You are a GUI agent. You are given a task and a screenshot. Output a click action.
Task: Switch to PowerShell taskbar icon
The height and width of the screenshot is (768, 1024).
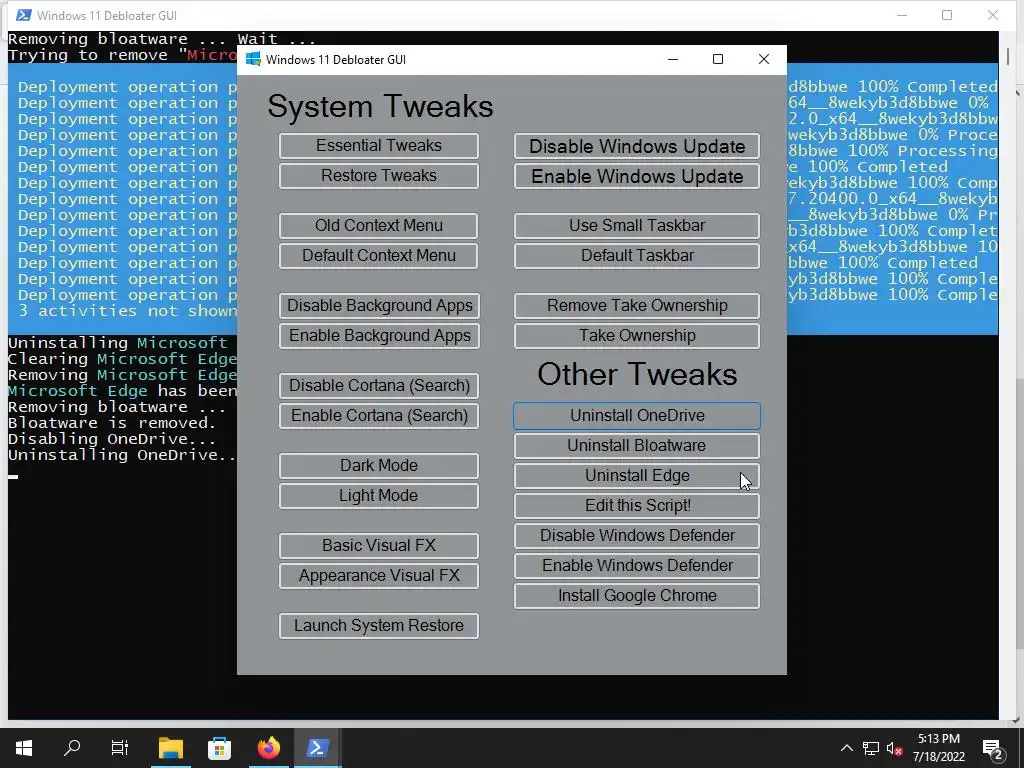click(x=317, y=748)
